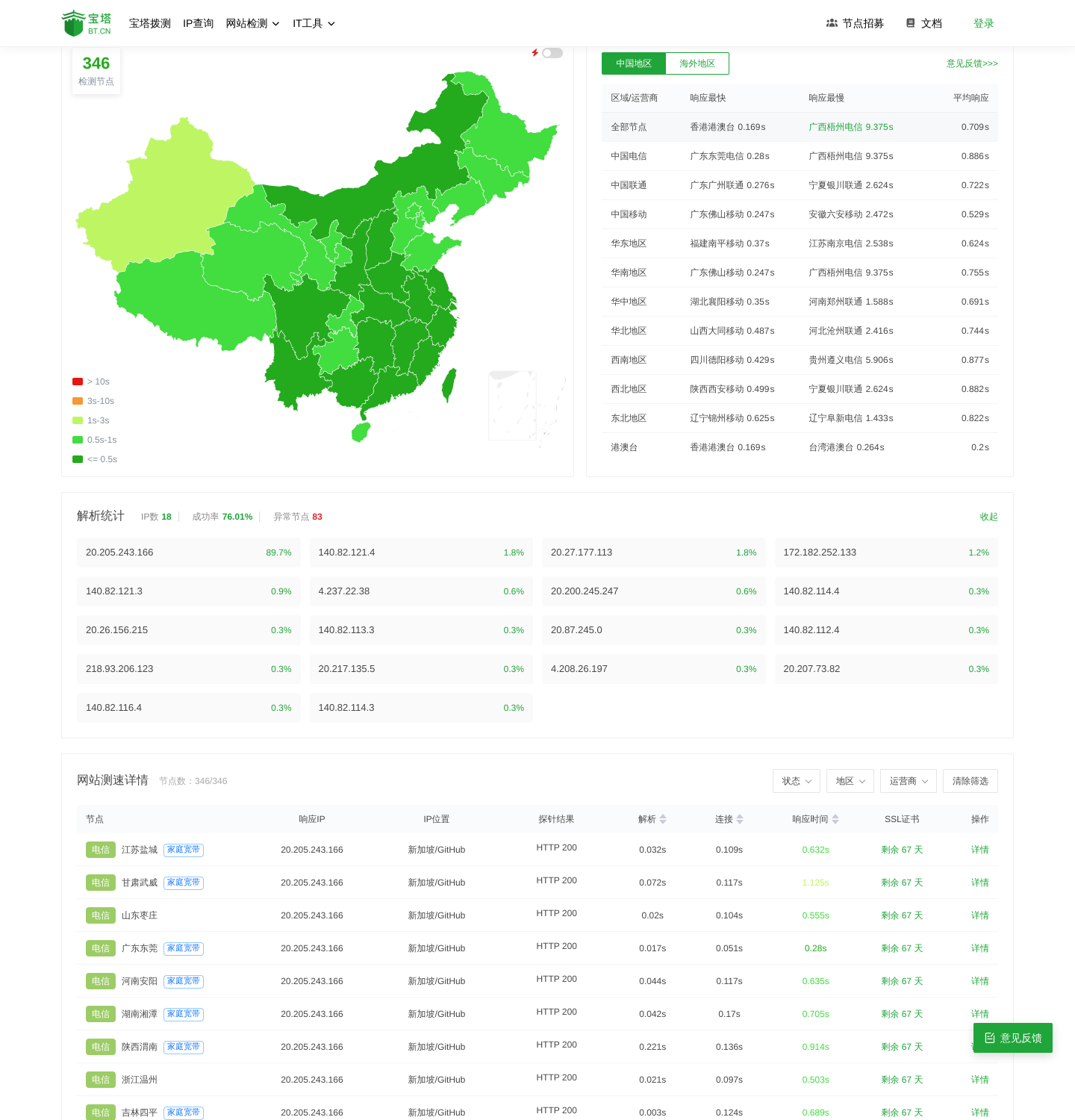
Task: Click the 346 检测节点 counter card
Action: pos(96,71)
